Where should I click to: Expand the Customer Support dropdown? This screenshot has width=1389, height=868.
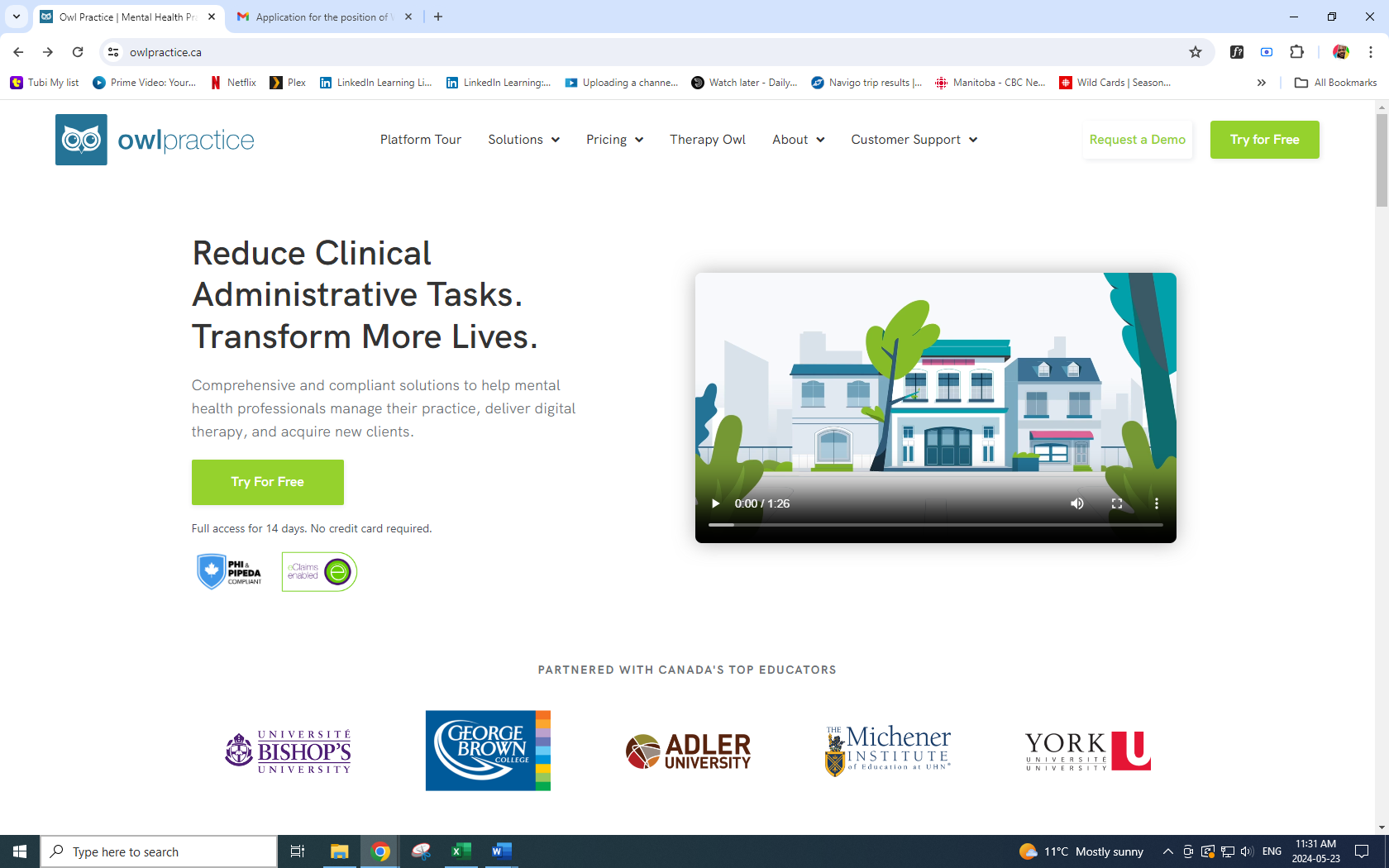pyautogui.click(x=914, y=140)
